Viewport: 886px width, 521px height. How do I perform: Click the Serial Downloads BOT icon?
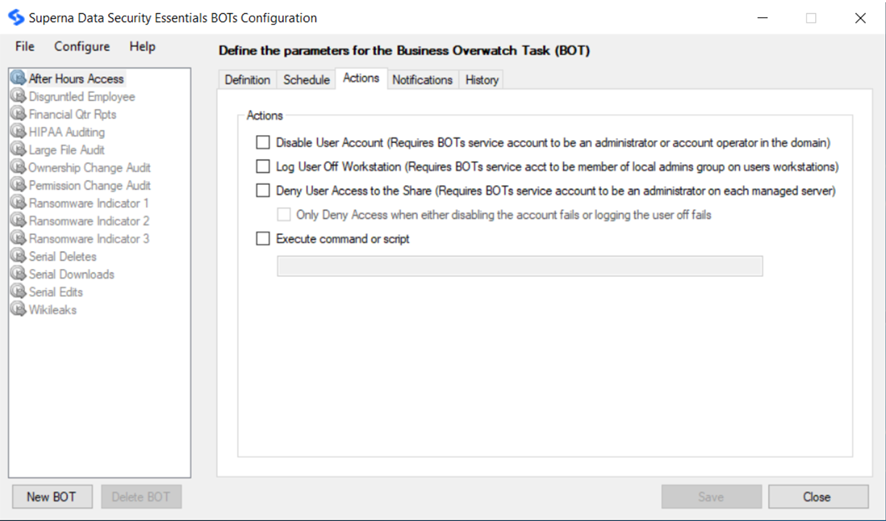(x=18, y=274)
